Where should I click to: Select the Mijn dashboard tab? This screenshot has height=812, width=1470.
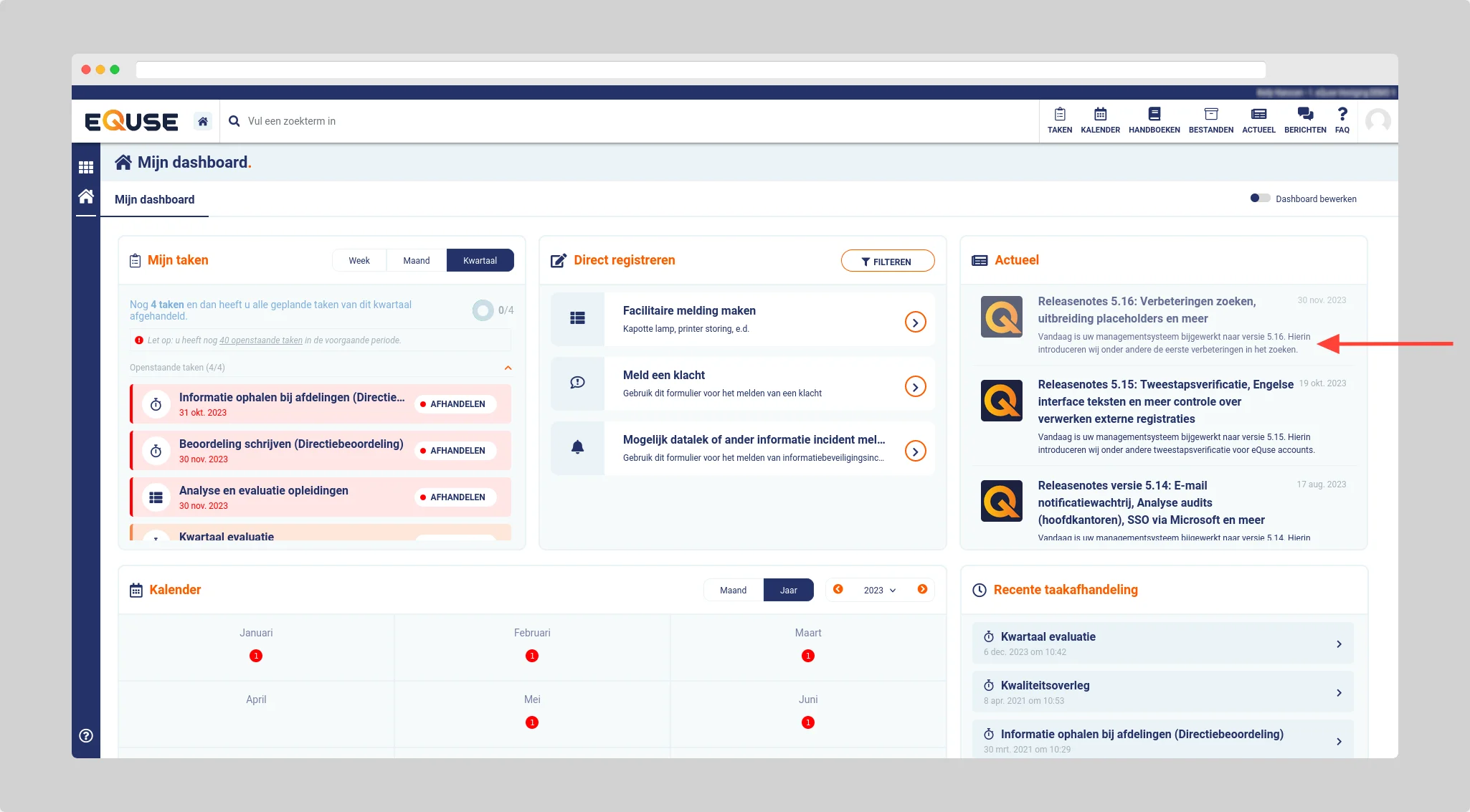(155, 199)
